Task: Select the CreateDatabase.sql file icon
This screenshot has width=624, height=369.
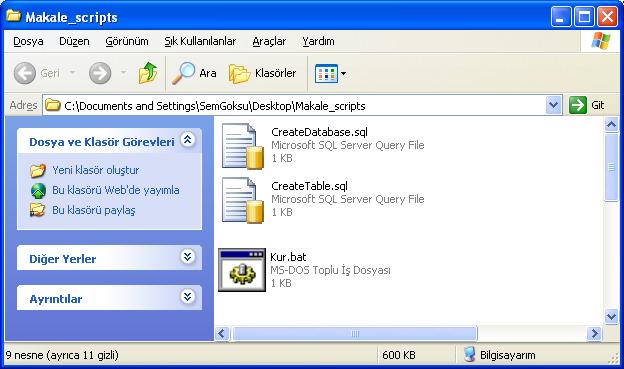Action: point(243,146)
